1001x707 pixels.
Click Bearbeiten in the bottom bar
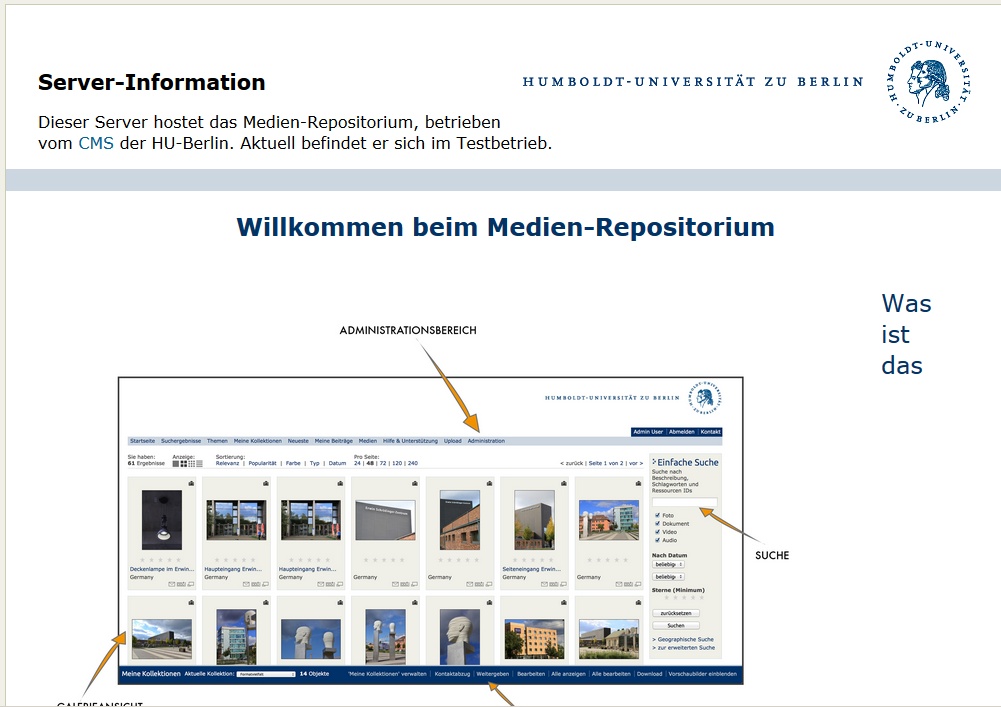pyautogui.click(x=531, y=674)
